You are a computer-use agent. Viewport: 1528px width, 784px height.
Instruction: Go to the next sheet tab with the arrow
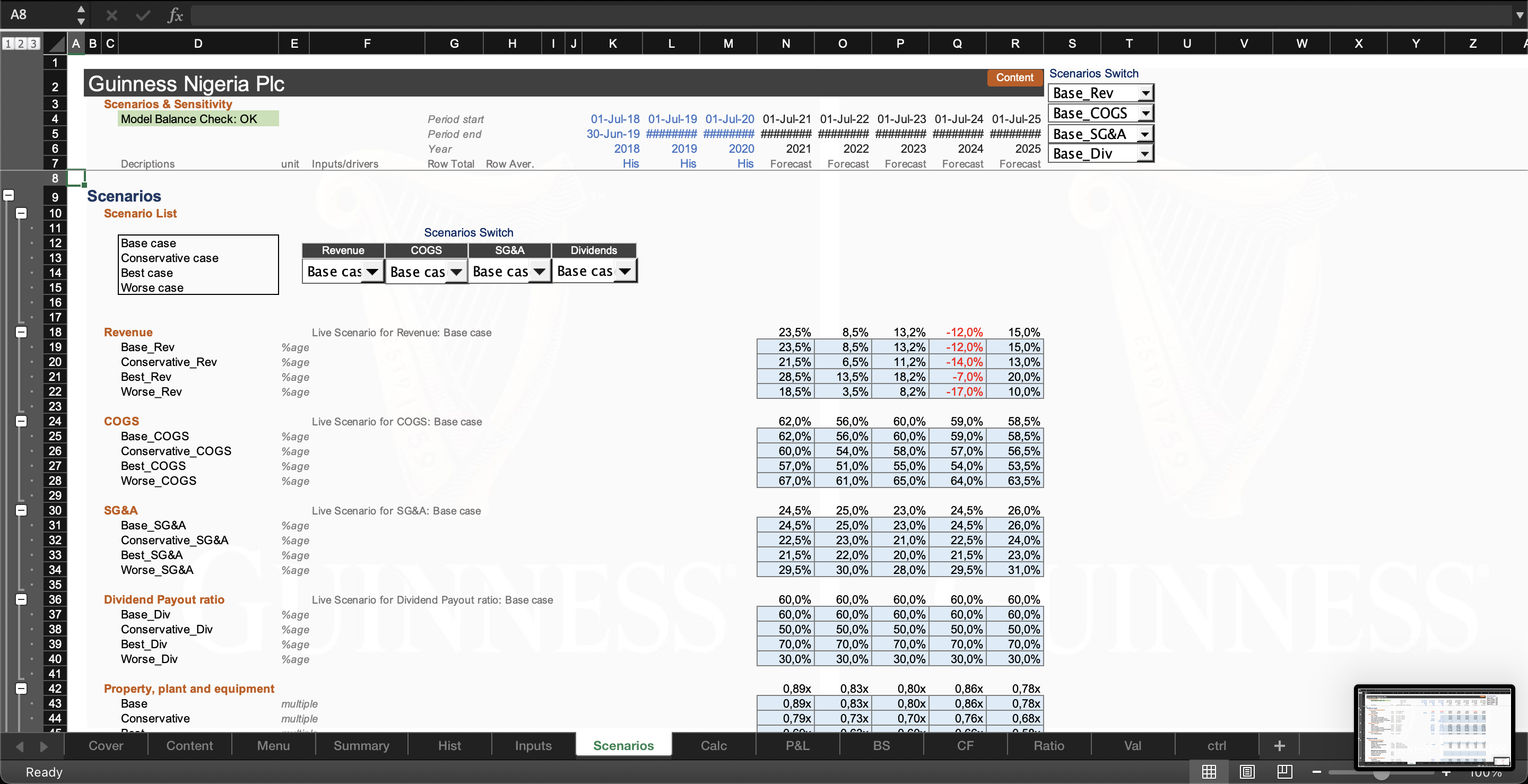[x=44, y=746]
